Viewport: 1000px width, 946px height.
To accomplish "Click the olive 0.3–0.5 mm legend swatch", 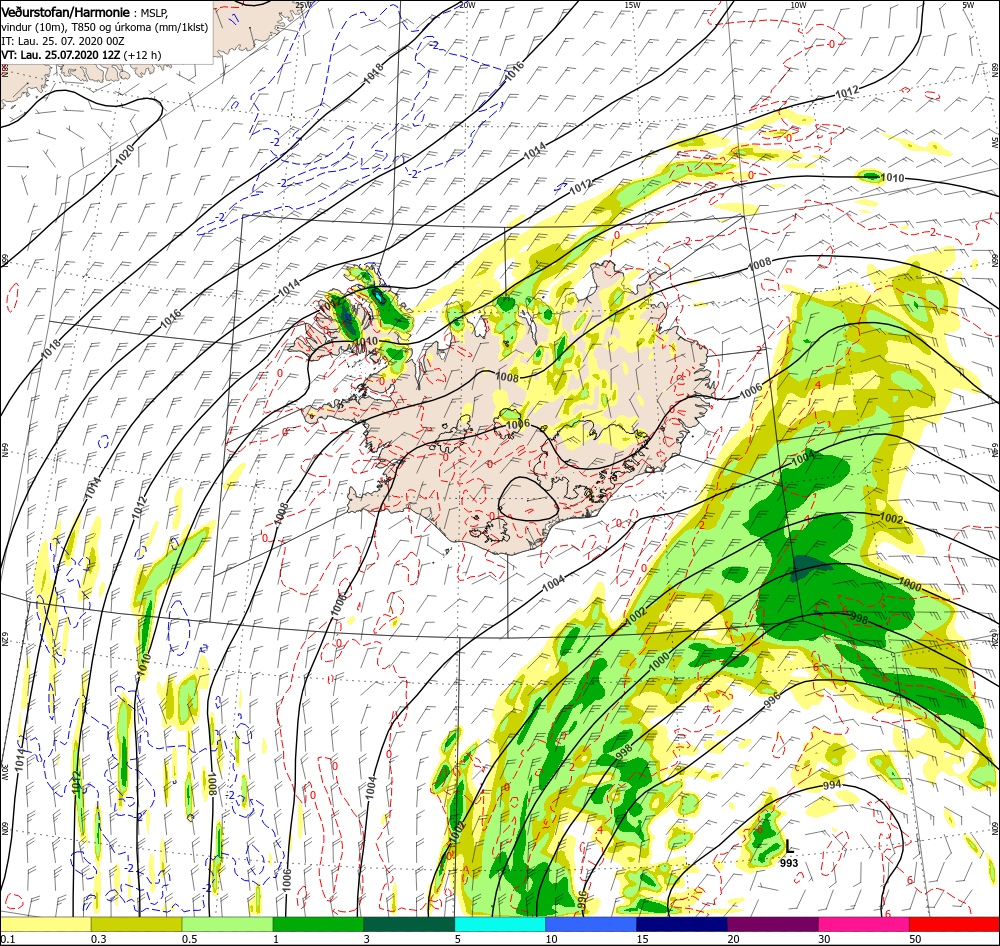I will click(x=136, y=924).
